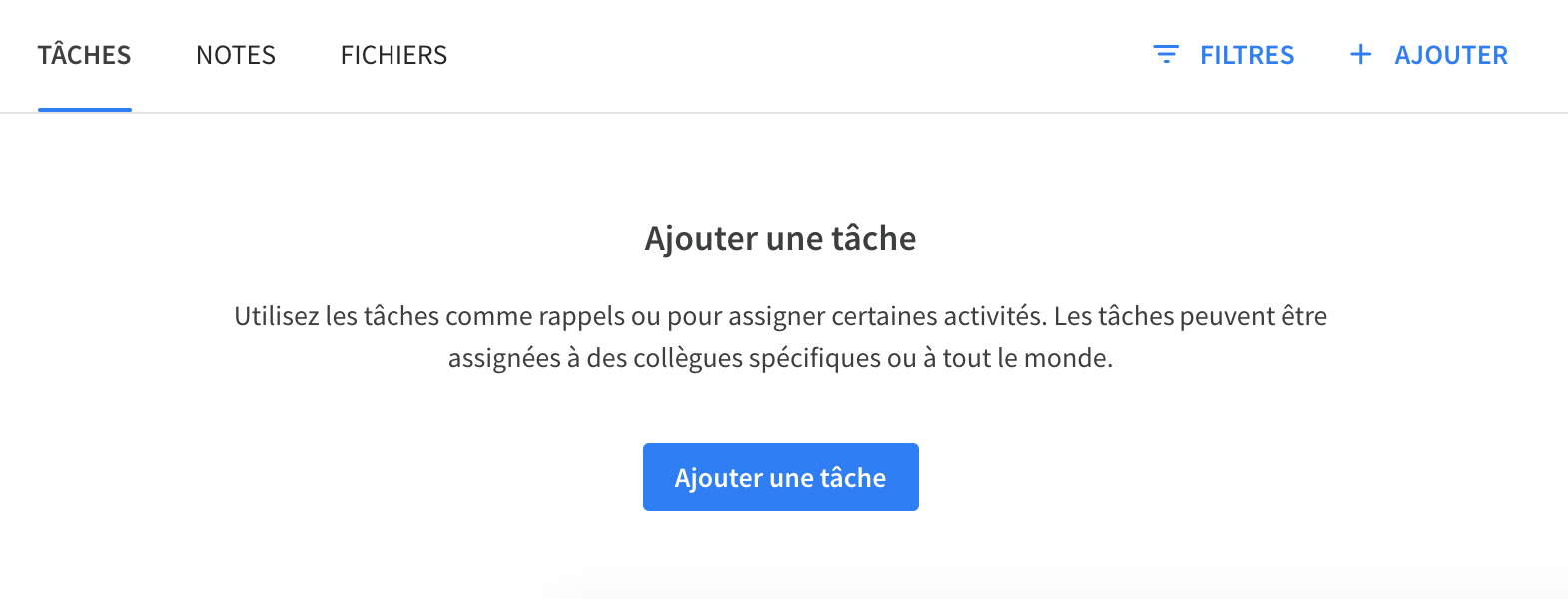
Task: Click the blue Ajouter une tâche button
Action: pyautogui.click(x=781, y=477)
